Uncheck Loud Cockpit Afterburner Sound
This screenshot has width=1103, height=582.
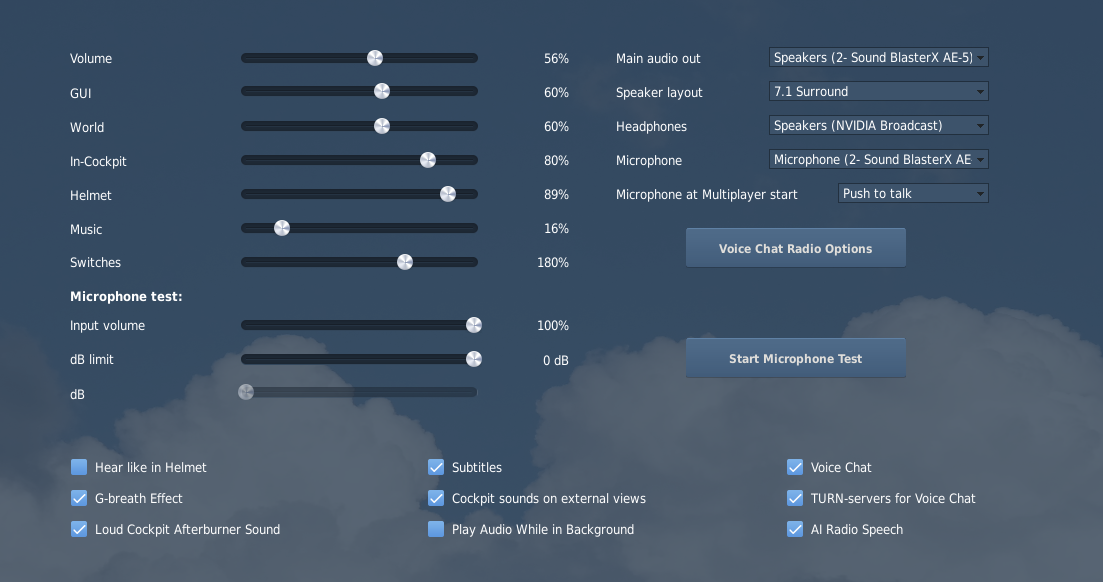[79, 529]
